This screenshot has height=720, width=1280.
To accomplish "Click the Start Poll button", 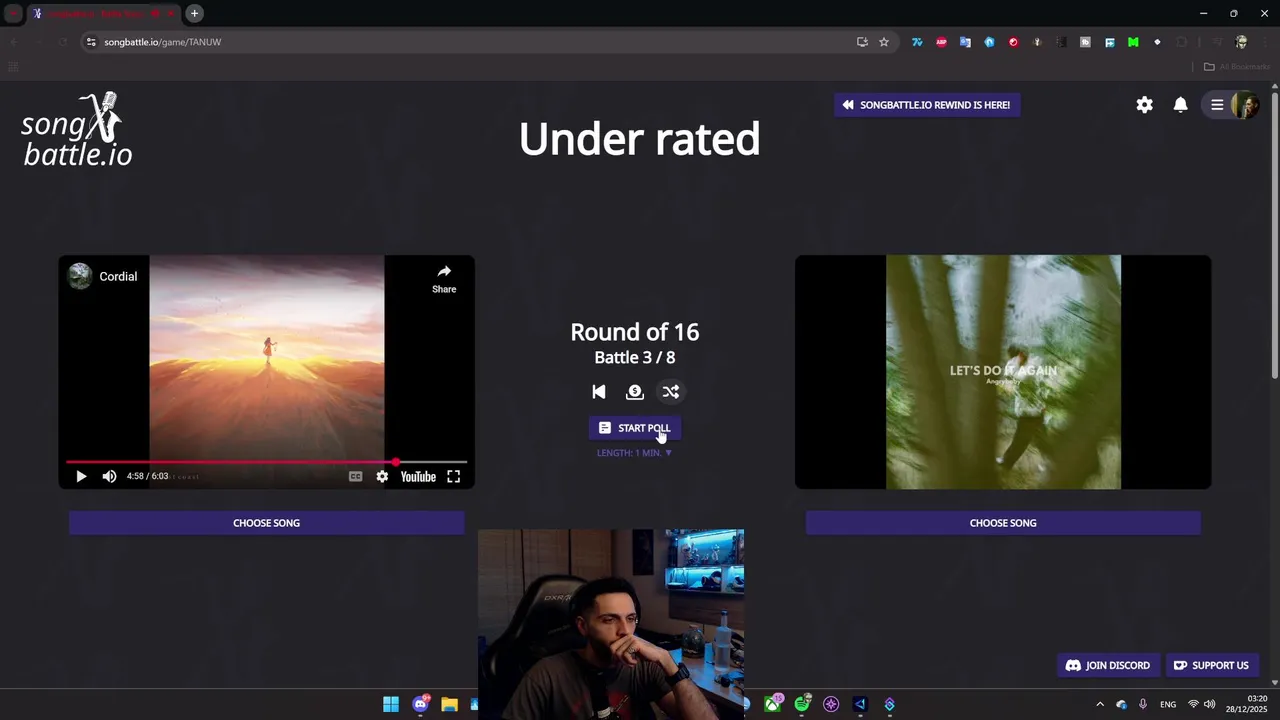I will pos(634,428).
